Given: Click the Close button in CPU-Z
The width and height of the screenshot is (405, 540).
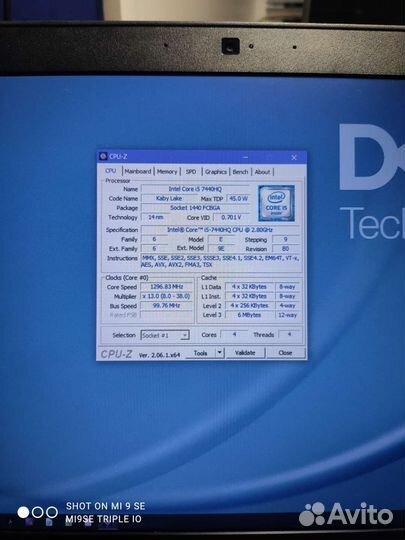Looking at the screenshot, I should click(x=285, y=353).
